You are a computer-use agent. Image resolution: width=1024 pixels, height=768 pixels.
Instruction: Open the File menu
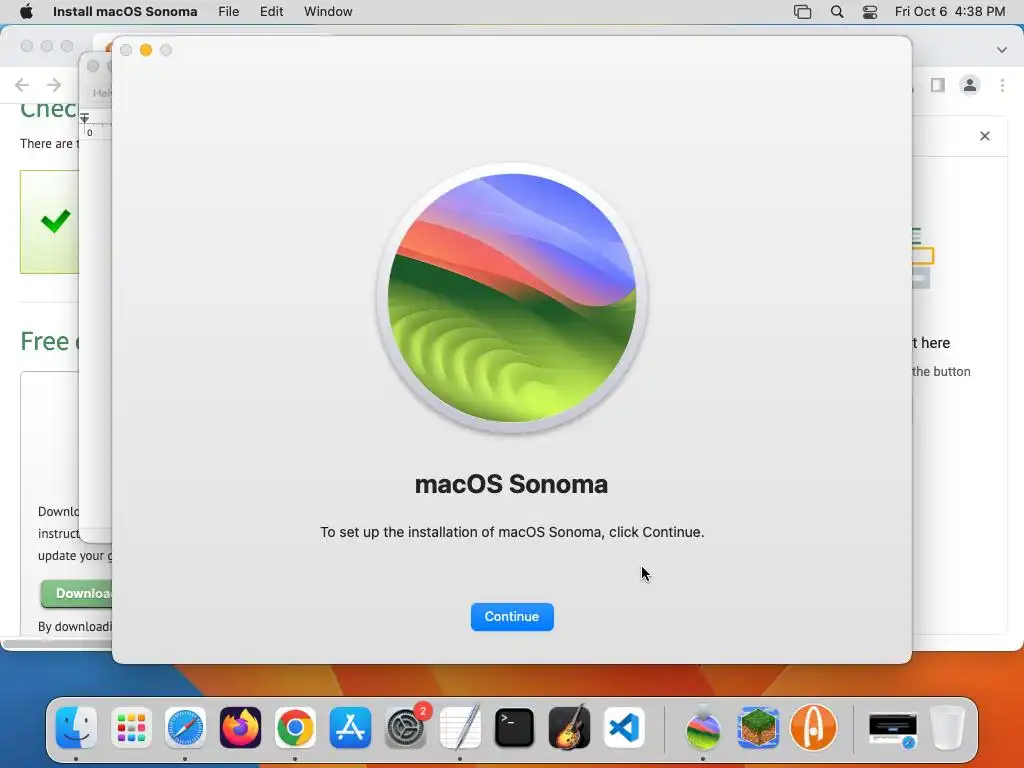[228, 12]
